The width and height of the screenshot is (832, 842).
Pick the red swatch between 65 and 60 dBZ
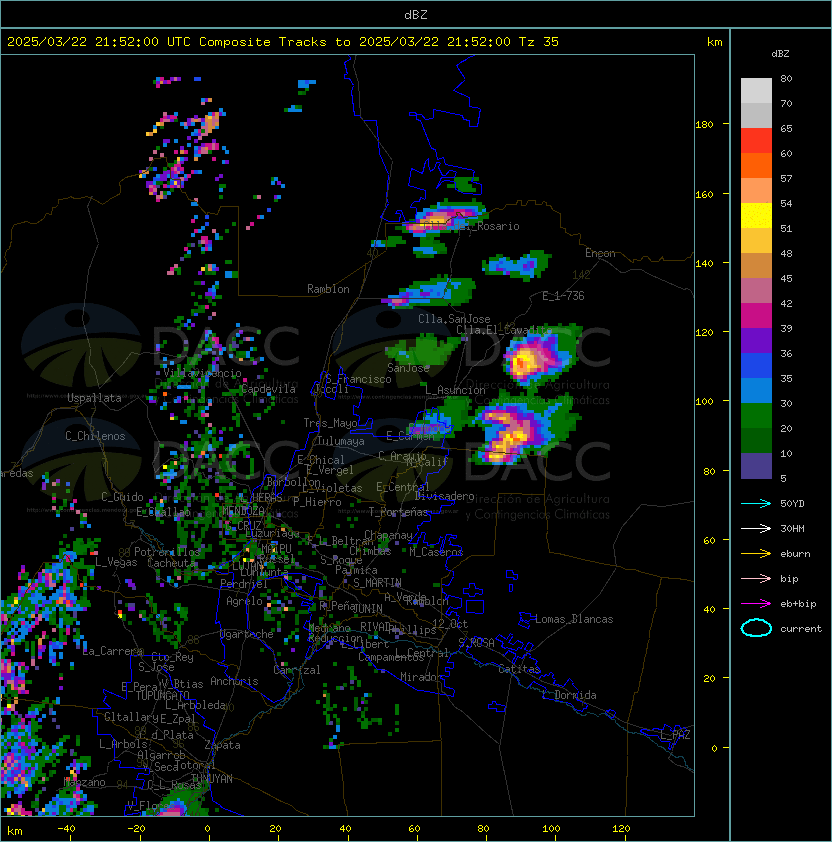click(756, 141)
